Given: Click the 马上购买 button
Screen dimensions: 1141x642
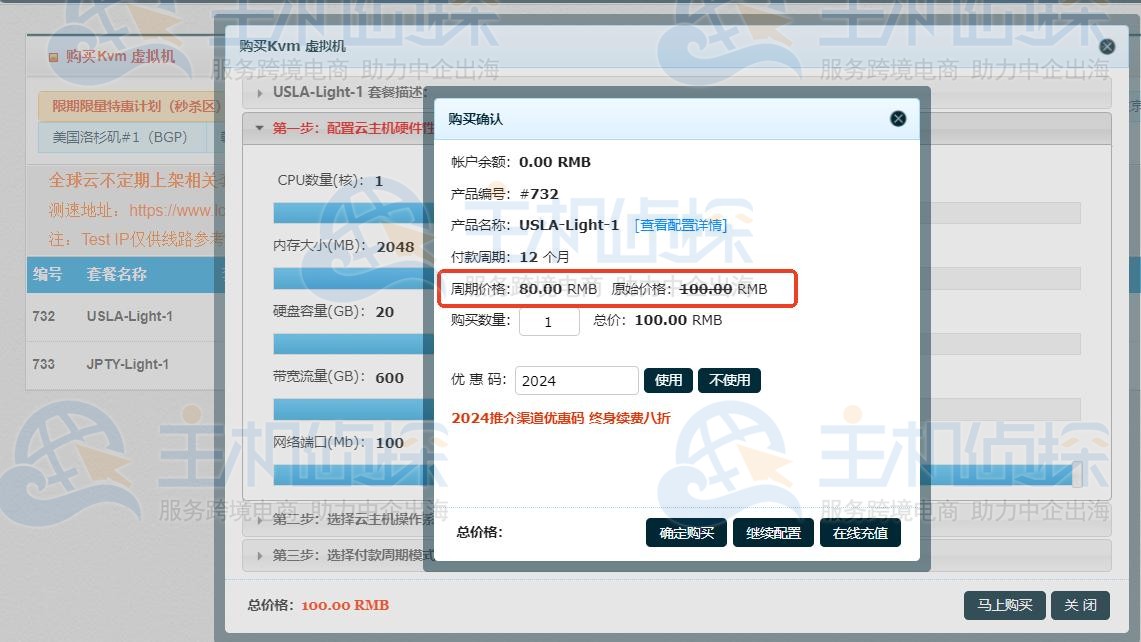Looking at the screenshot, I should tap(1004, 605).
